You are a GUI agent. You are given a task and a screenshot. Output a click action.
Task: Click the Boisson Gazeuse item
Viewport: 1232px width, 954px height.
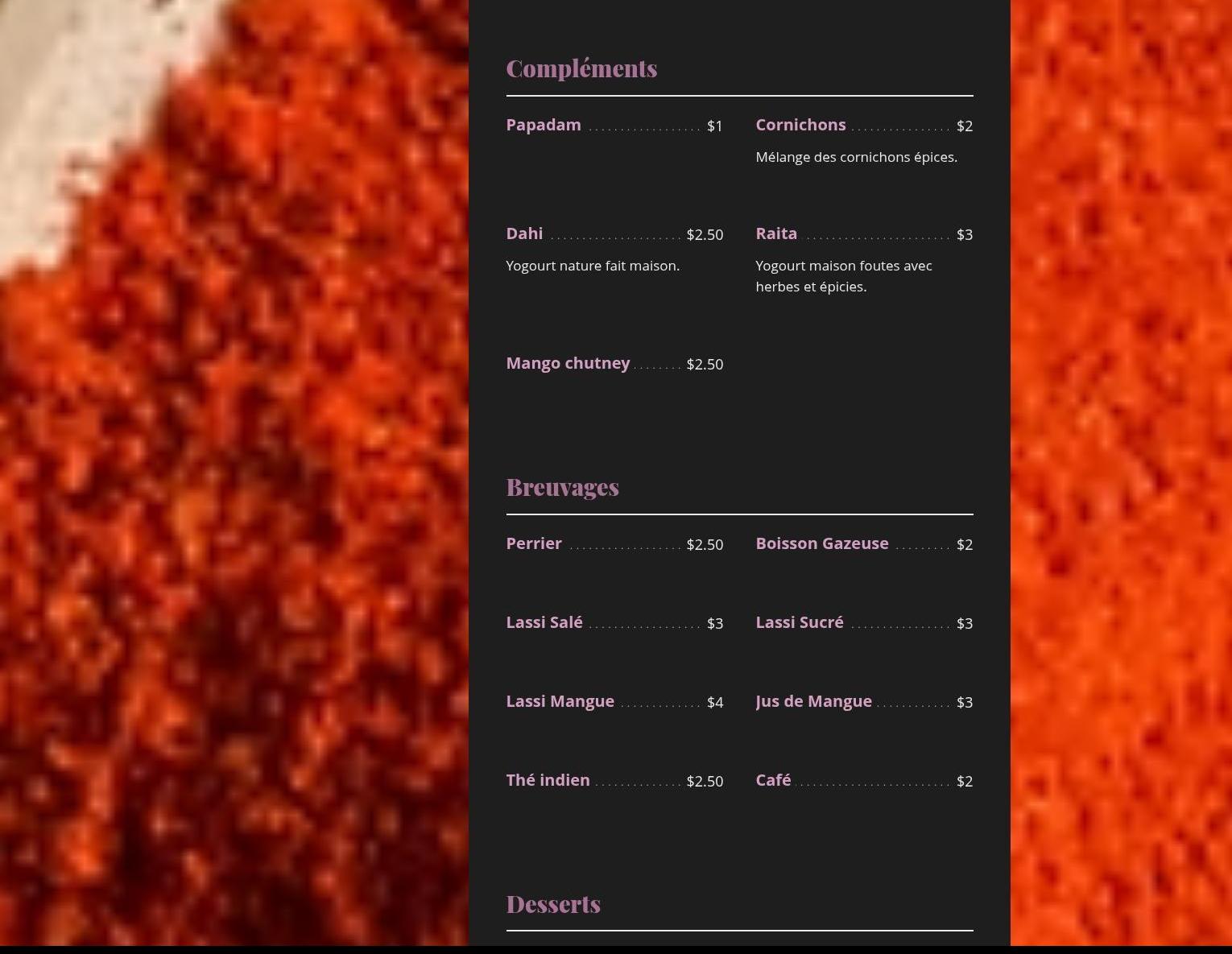(x=822, y=543)
